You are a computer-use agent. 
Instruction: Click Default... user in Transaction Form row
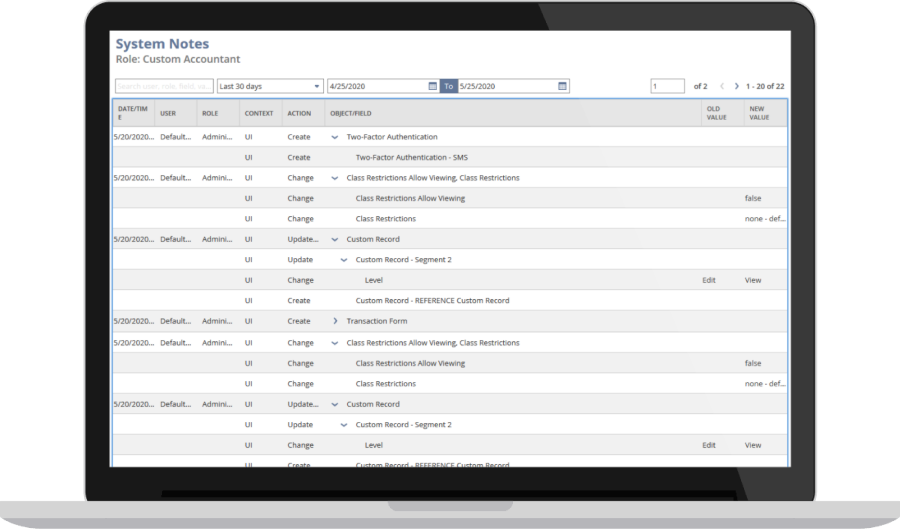point(176,321)
